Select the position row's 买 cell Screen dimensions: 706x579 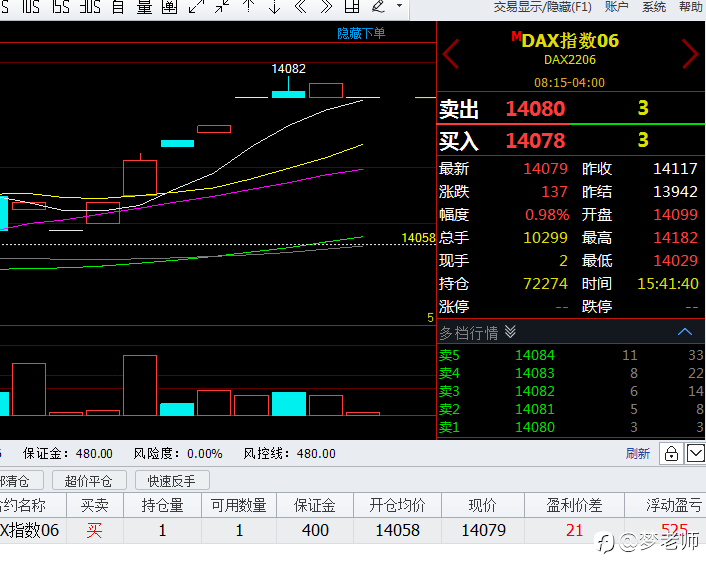pos(95,530)
